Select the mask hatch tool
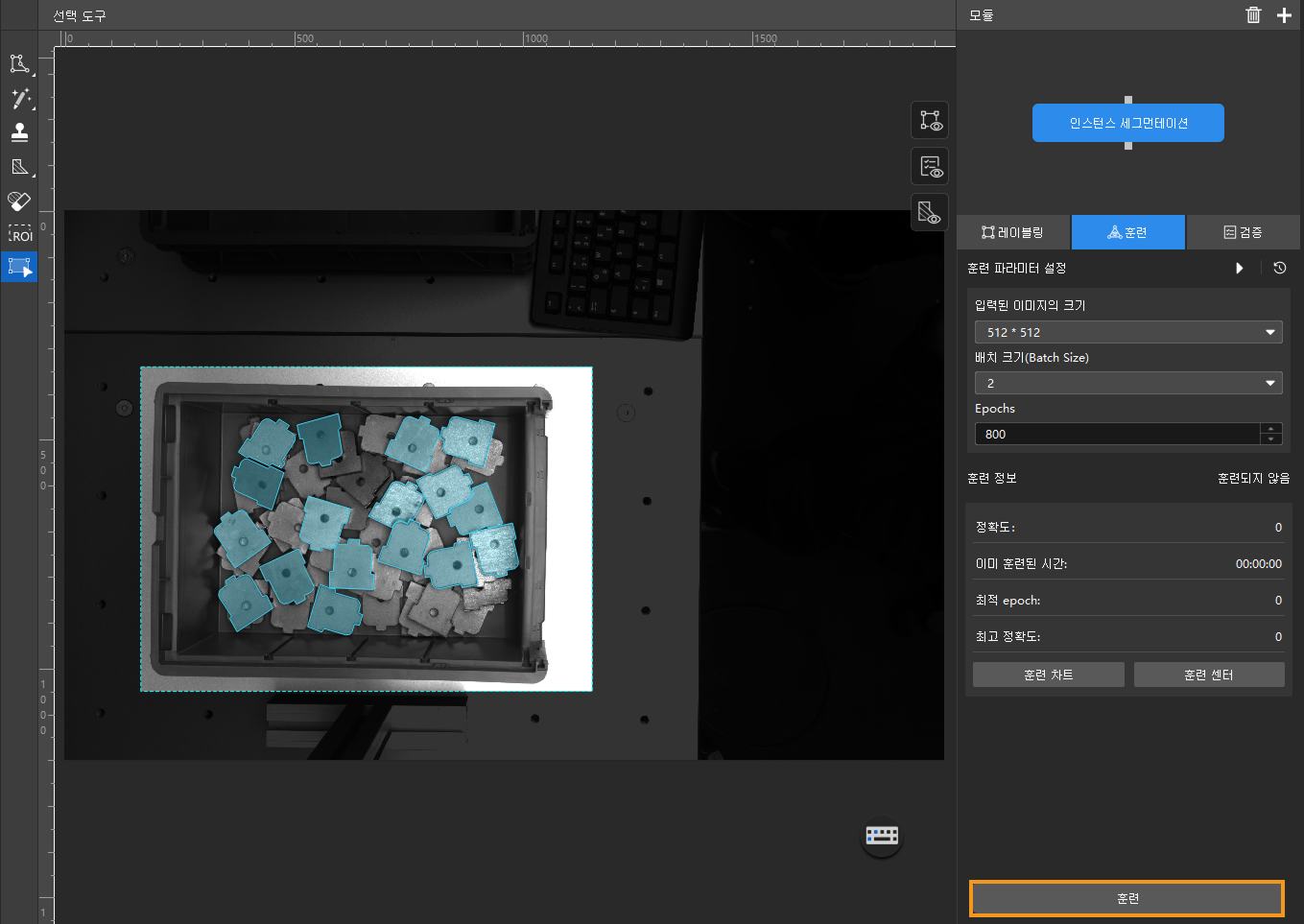1304x924 pixels. point(19,167)
